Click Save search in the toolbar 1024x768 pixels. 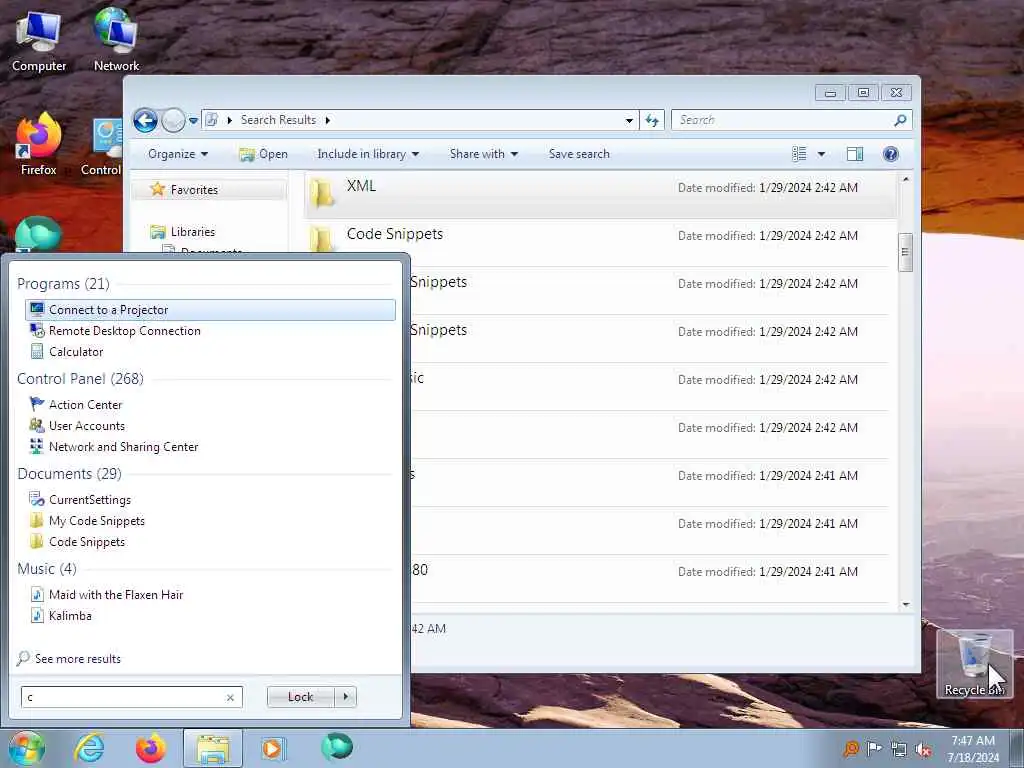[x=579, y=154]
